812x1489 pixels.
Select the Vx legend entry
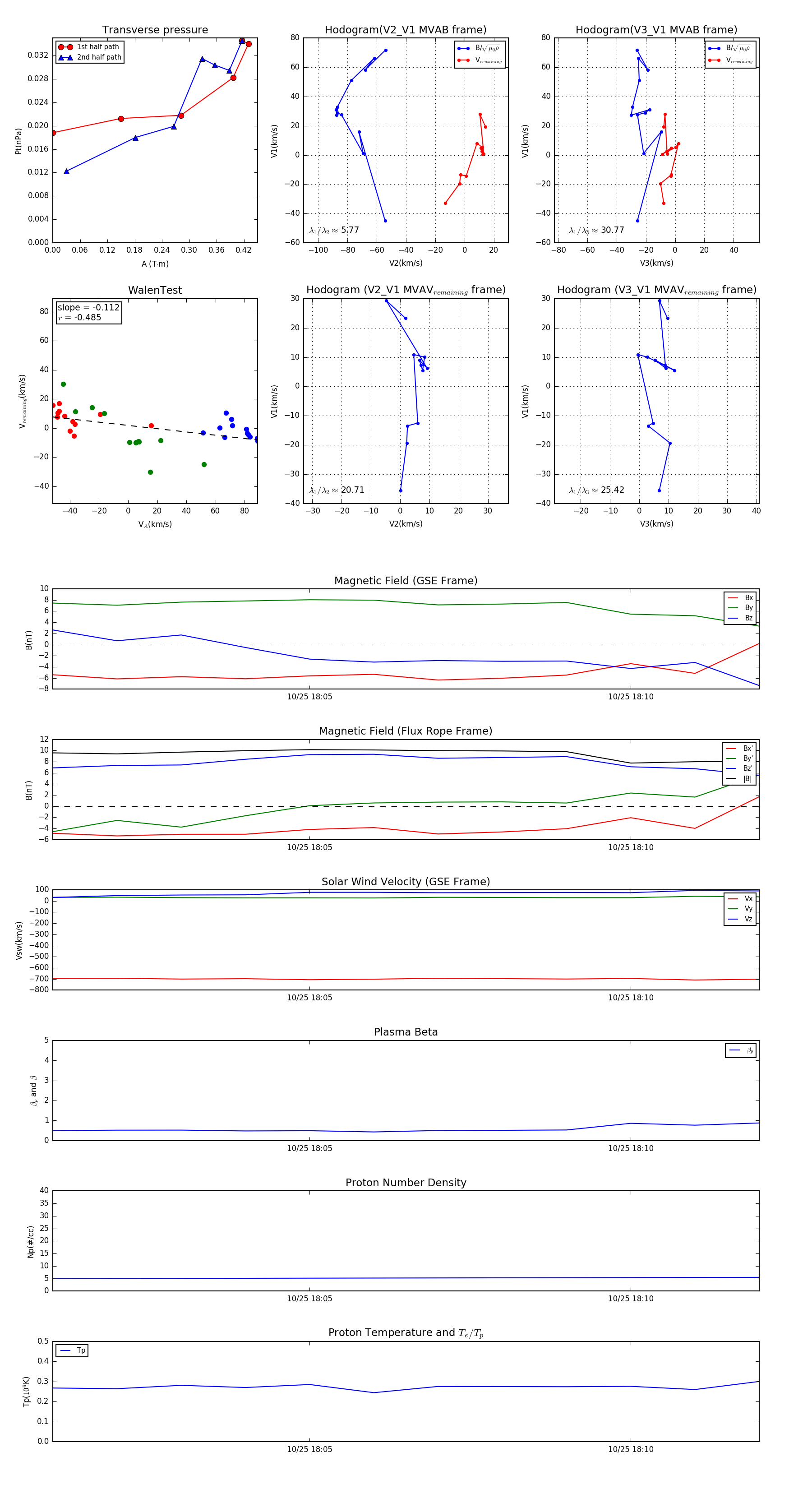(740, 898)
